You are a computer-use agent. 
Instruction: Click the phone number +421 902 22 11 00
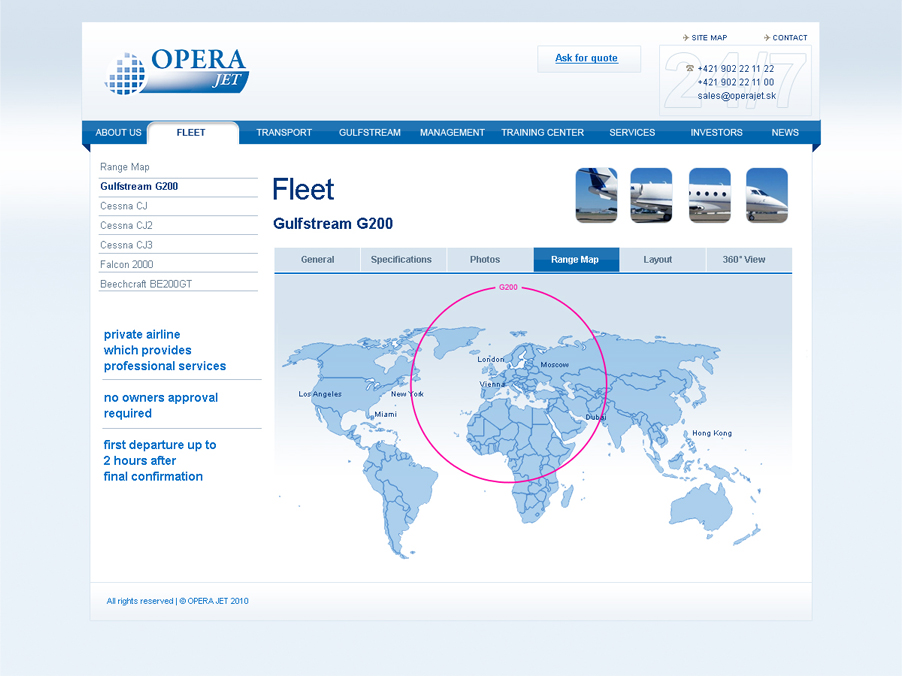[x=736, y=82]
